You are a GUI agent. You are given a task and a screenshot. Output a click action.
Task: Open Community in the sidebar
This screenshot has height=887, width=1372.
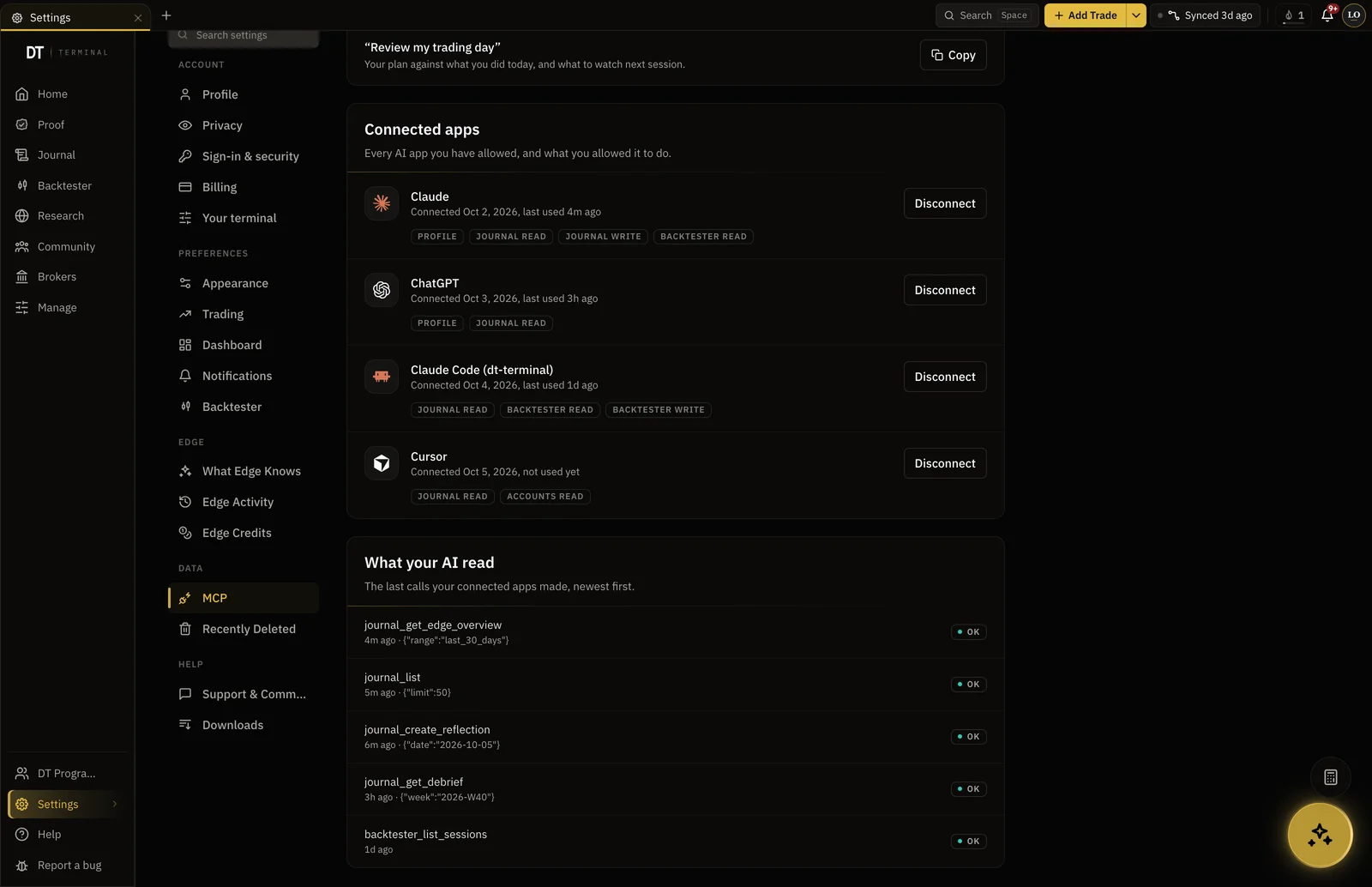pyautogui.click(x=68, y=247)
